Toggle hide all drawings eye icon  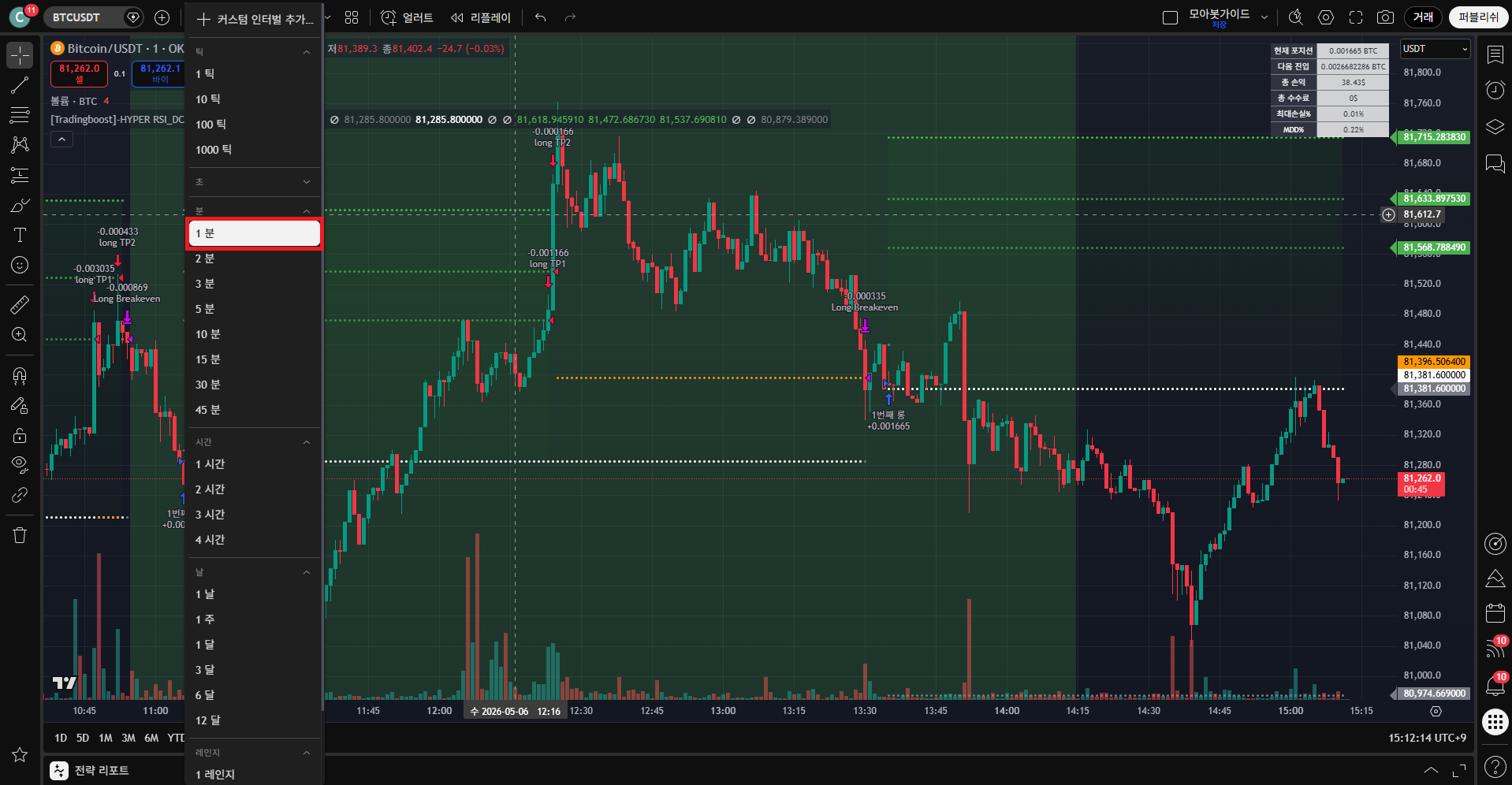20,464
